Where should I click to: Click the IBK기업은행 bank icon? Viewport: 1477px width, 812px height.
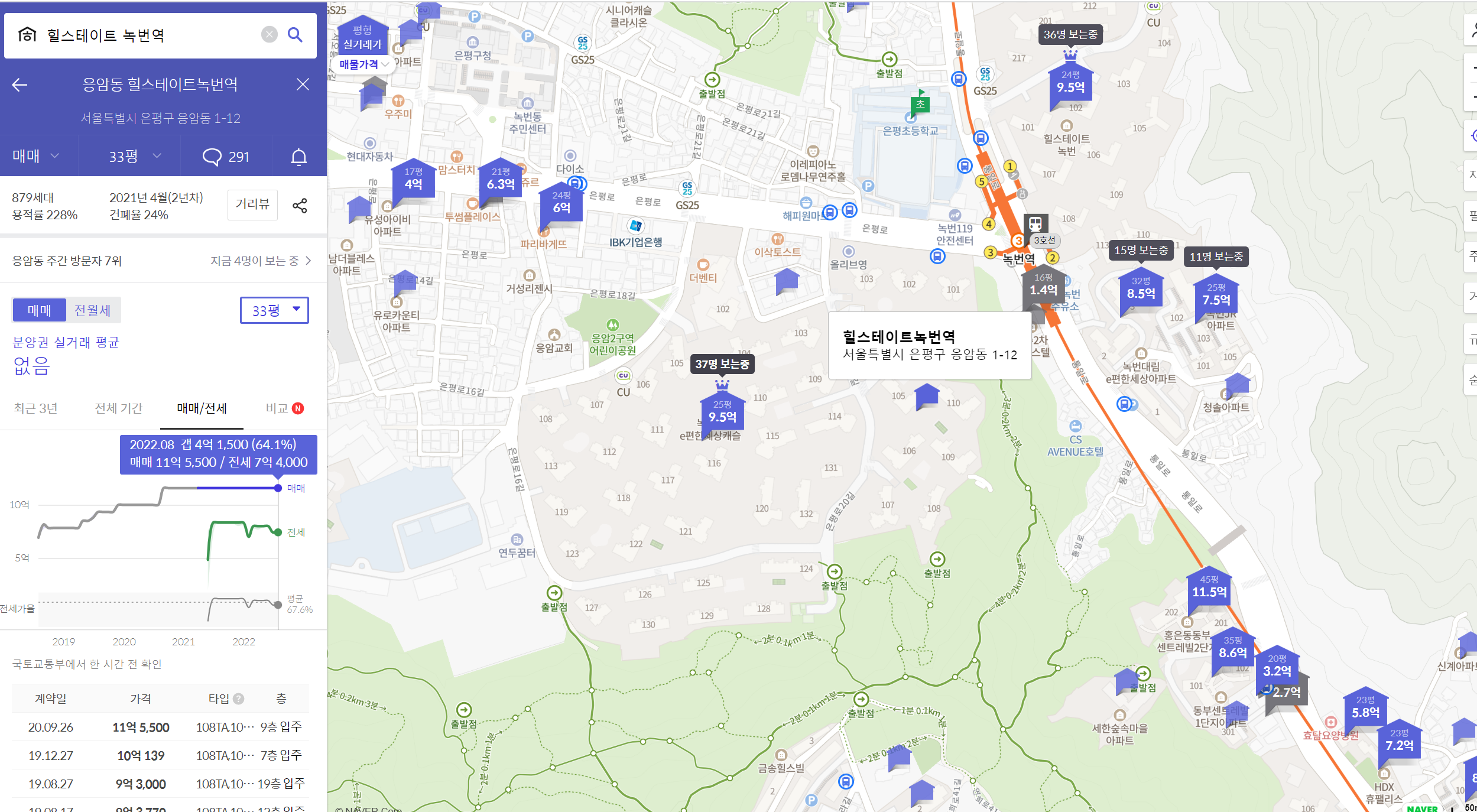point(636,226)
